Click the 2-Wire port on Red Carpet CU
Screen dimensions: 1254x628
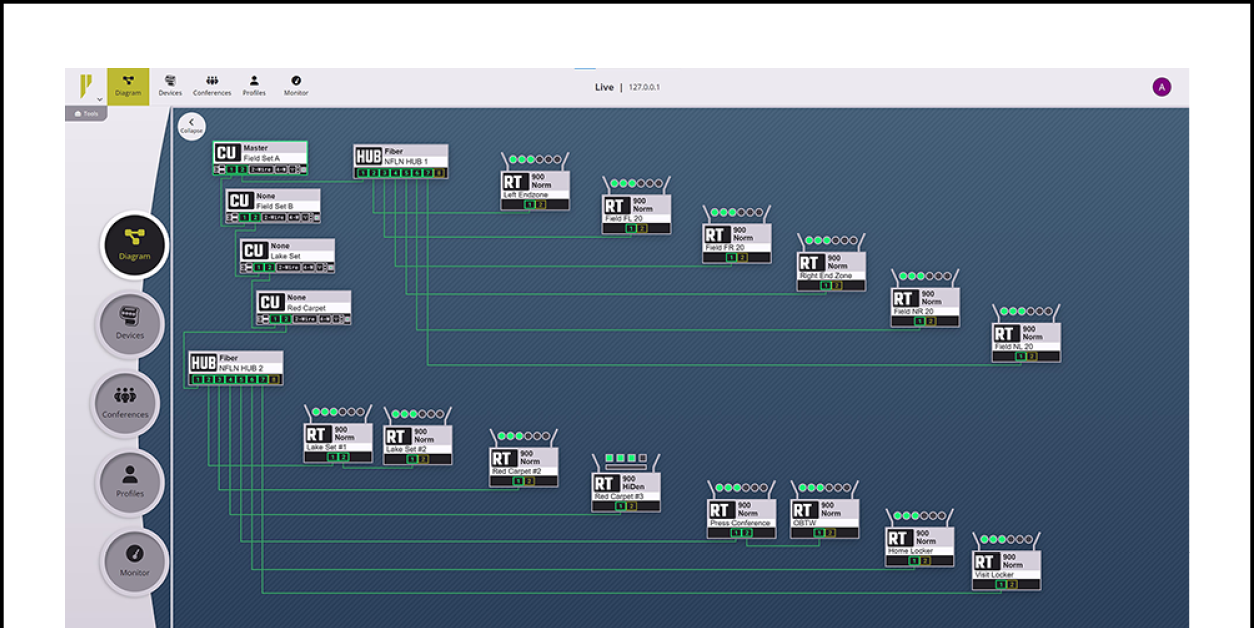pos(305,319)
